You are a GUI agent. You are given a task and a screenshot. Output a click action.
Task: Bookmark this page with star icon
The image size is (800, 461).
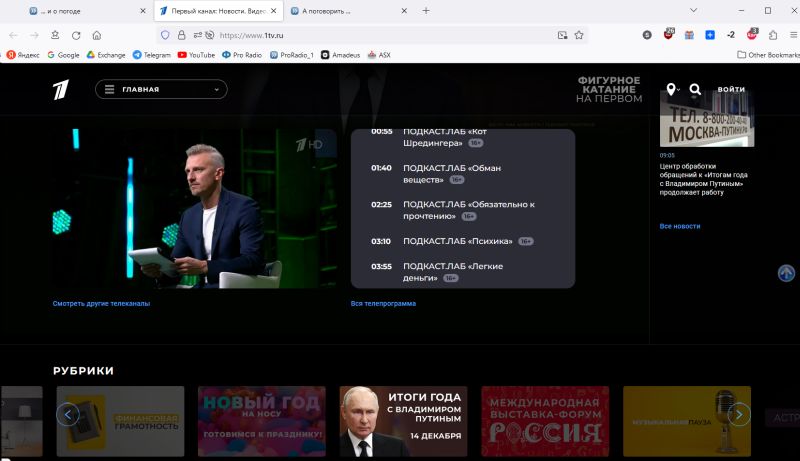click(x=579, y=35)
